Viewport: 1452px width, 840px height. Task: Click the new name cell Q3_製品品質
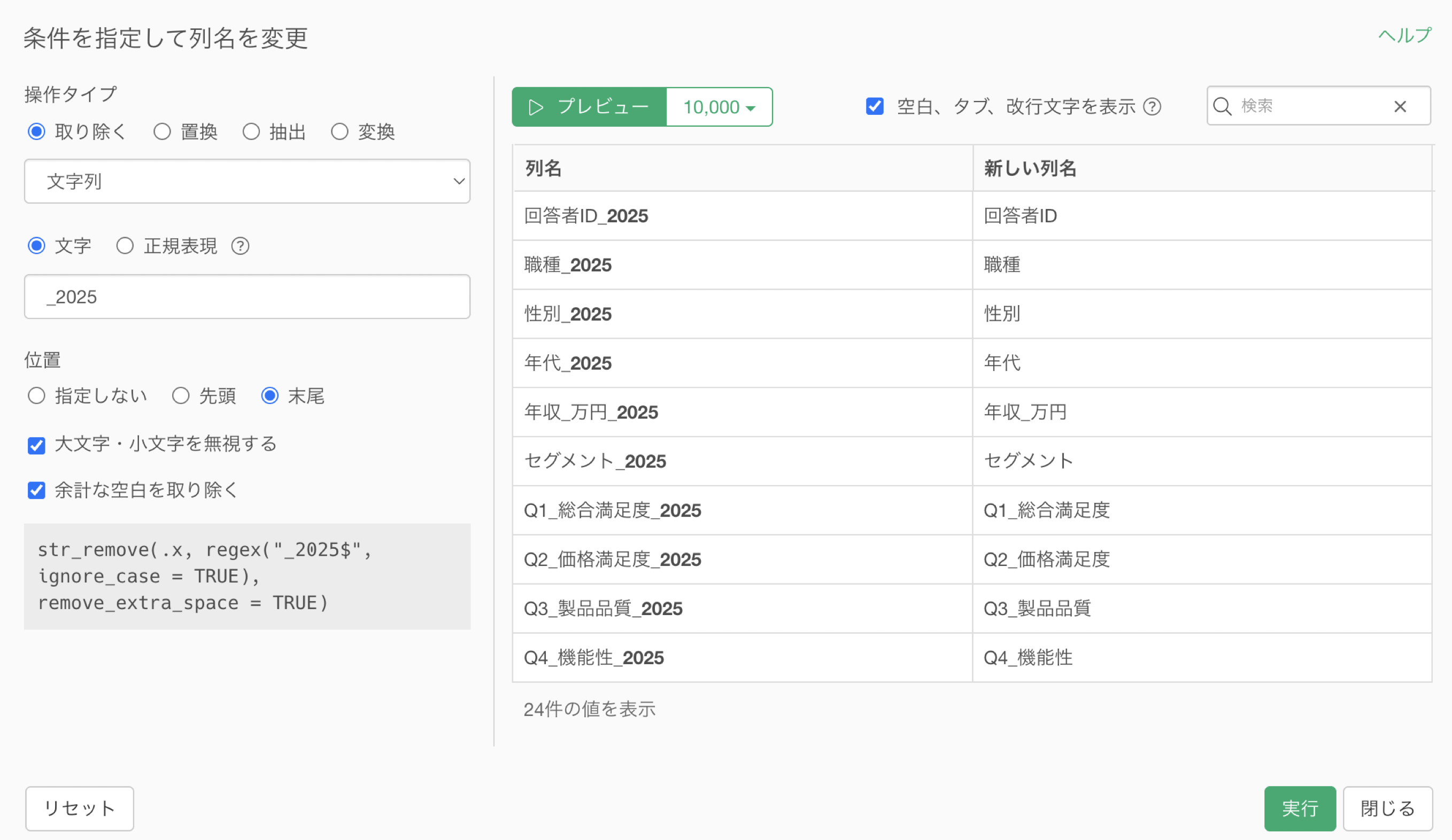1202,609
